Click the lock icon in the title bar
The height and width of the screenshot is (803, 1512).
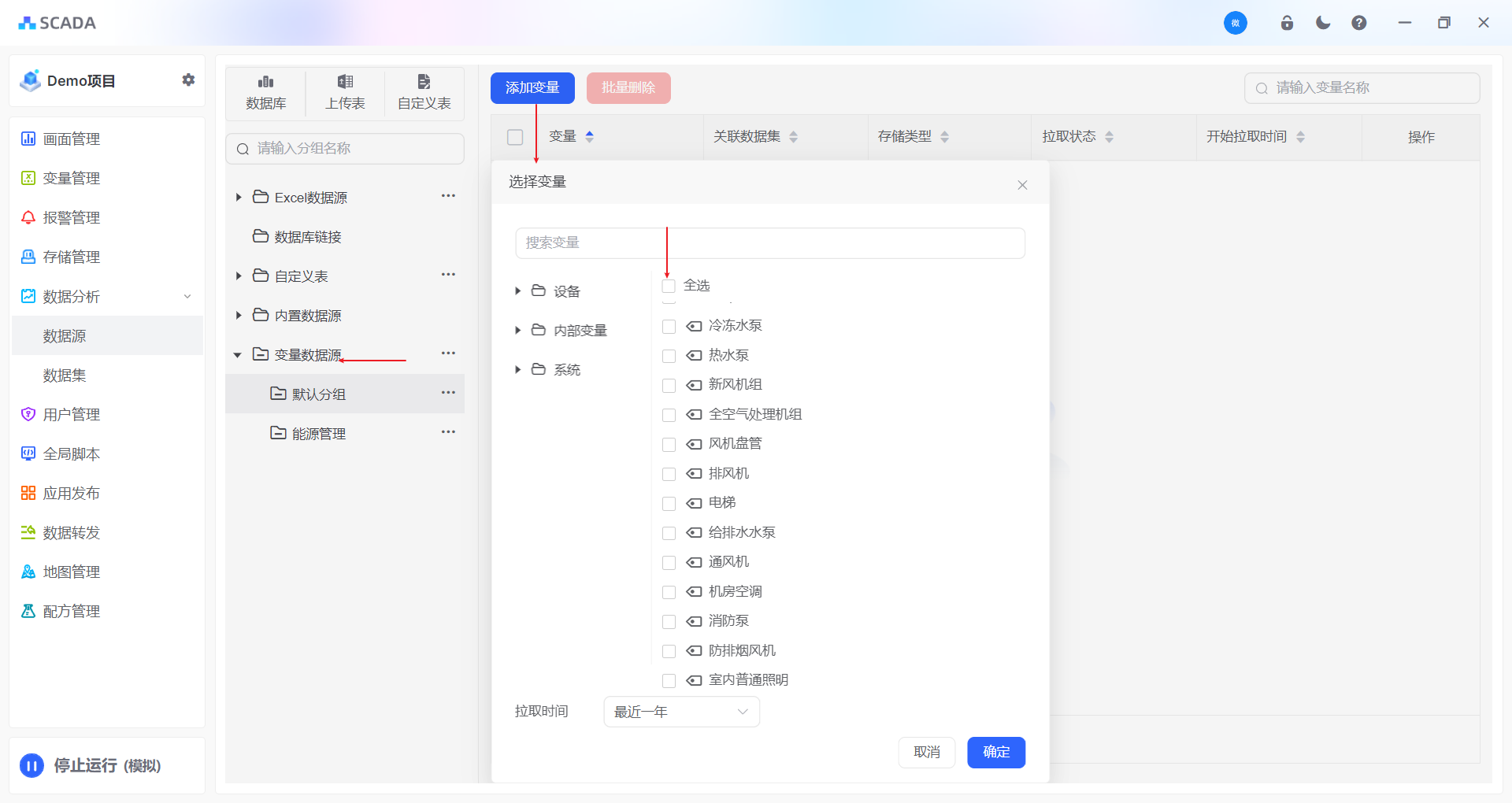coord(1287,23)
